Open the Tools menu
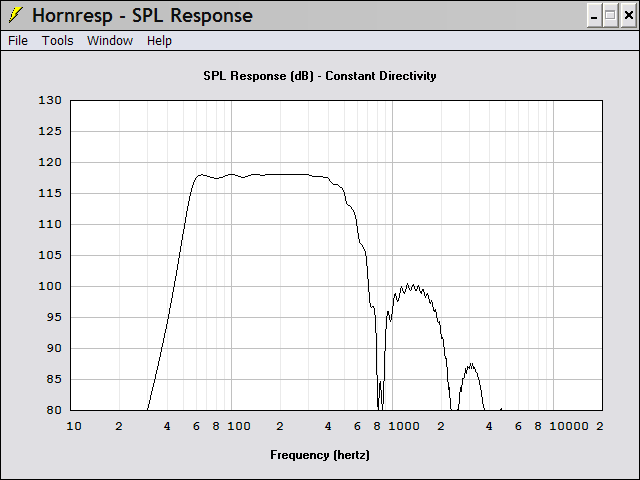The width and height of the screenshot is (640, 480). 58,40
